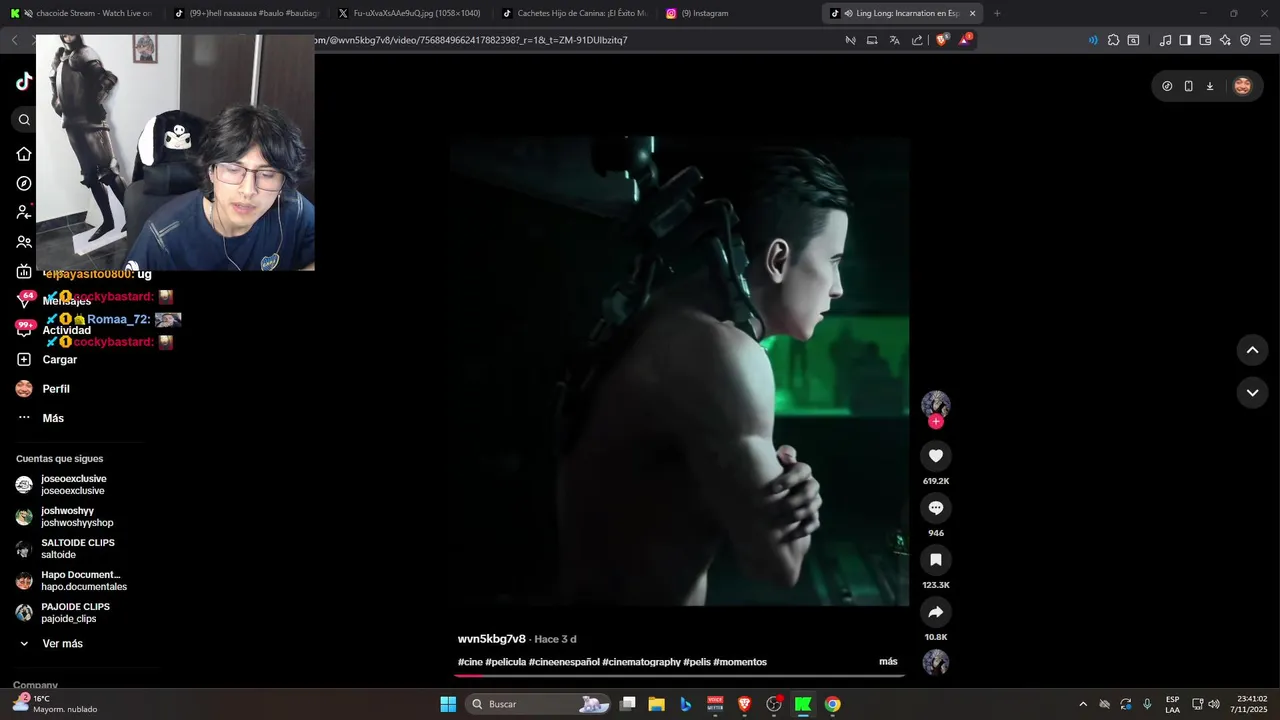The image size is (1280, 720).
Task: Open Google Chrome from the taskbar
Action: click(832, 704)
